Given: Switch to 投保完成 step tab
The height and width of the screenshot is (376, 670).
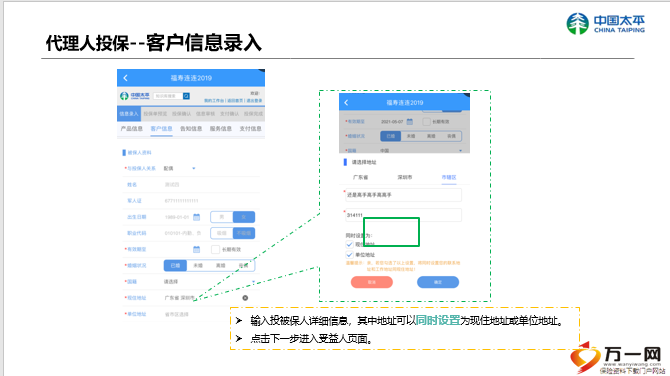Looking at the screenshot, I should tap(253, 114).
